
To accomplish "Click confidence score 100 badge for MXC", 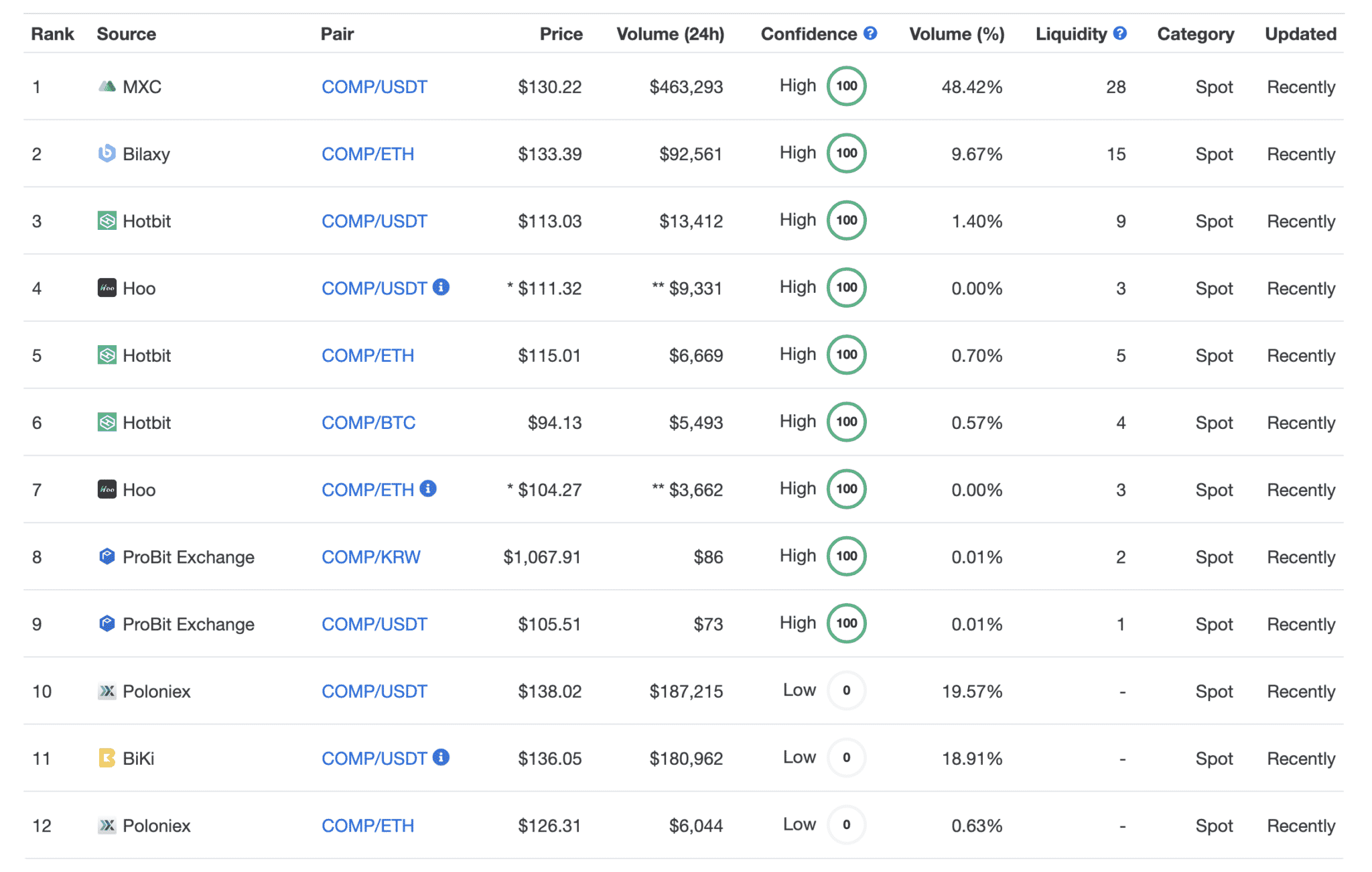I will [x=847, y=86].
